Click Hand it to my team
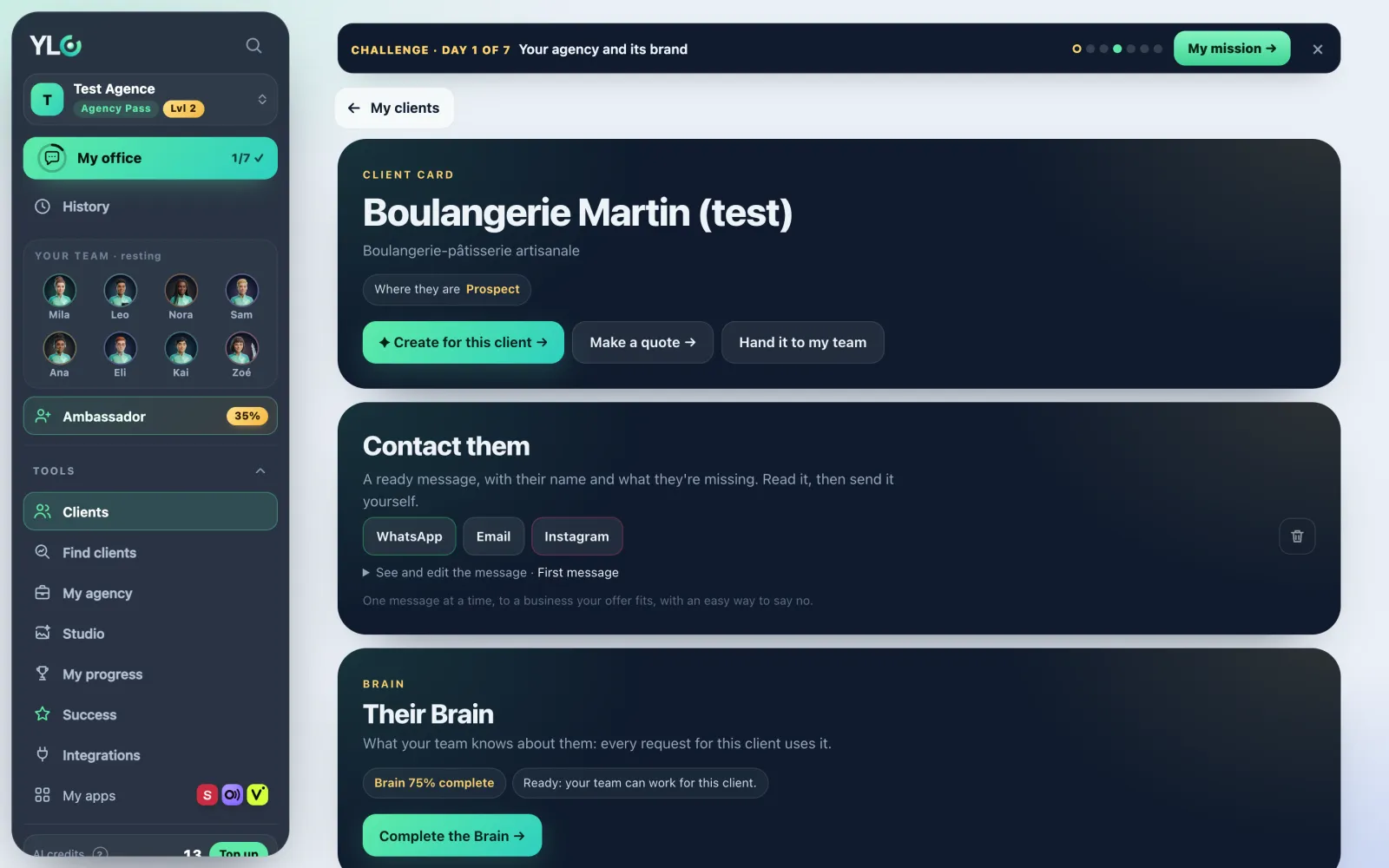This screenshot has height=868, width=1389. 803,343
